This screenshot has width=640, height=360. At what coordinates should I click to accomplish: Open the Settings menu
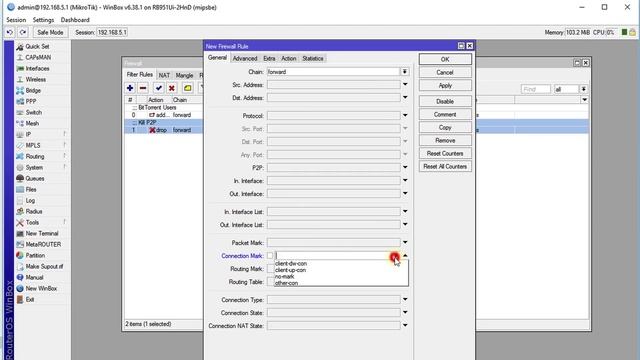[43, 20]
